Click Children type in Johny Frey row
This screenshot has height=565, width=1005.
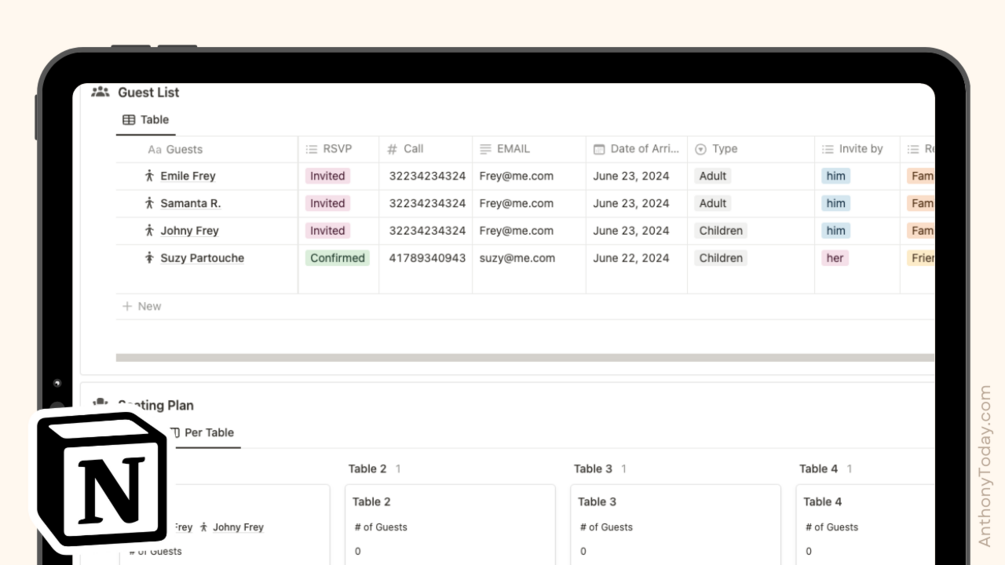coord(720,231)
